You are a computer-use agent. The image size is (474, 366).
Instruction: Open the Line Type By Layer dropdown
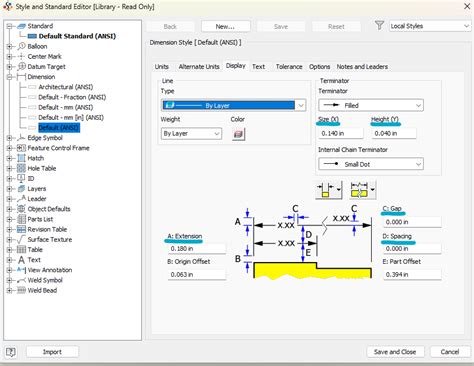(x=233, y=105)
